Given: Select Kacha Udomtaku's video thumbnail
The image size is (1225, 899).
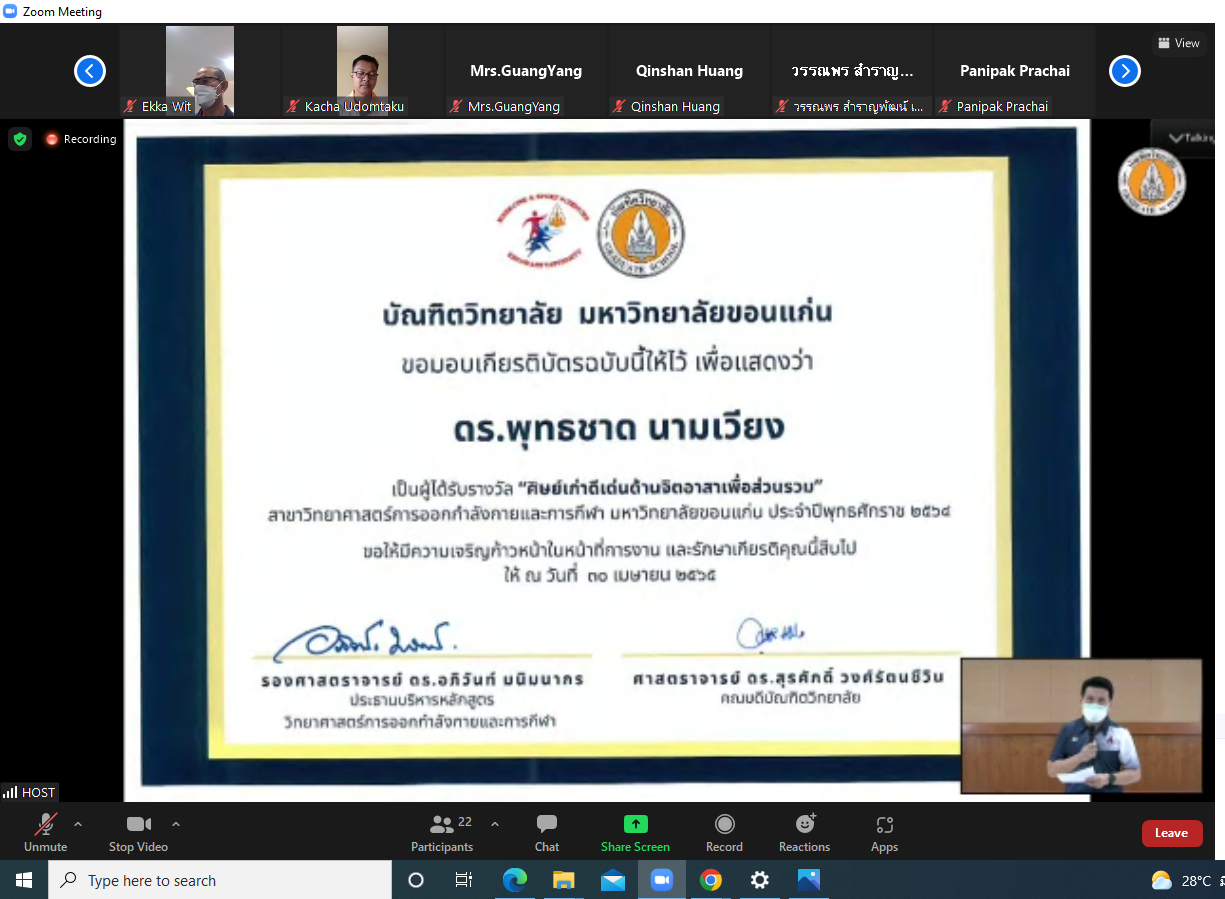Looking at the screenshot, I should coord(362,70).
